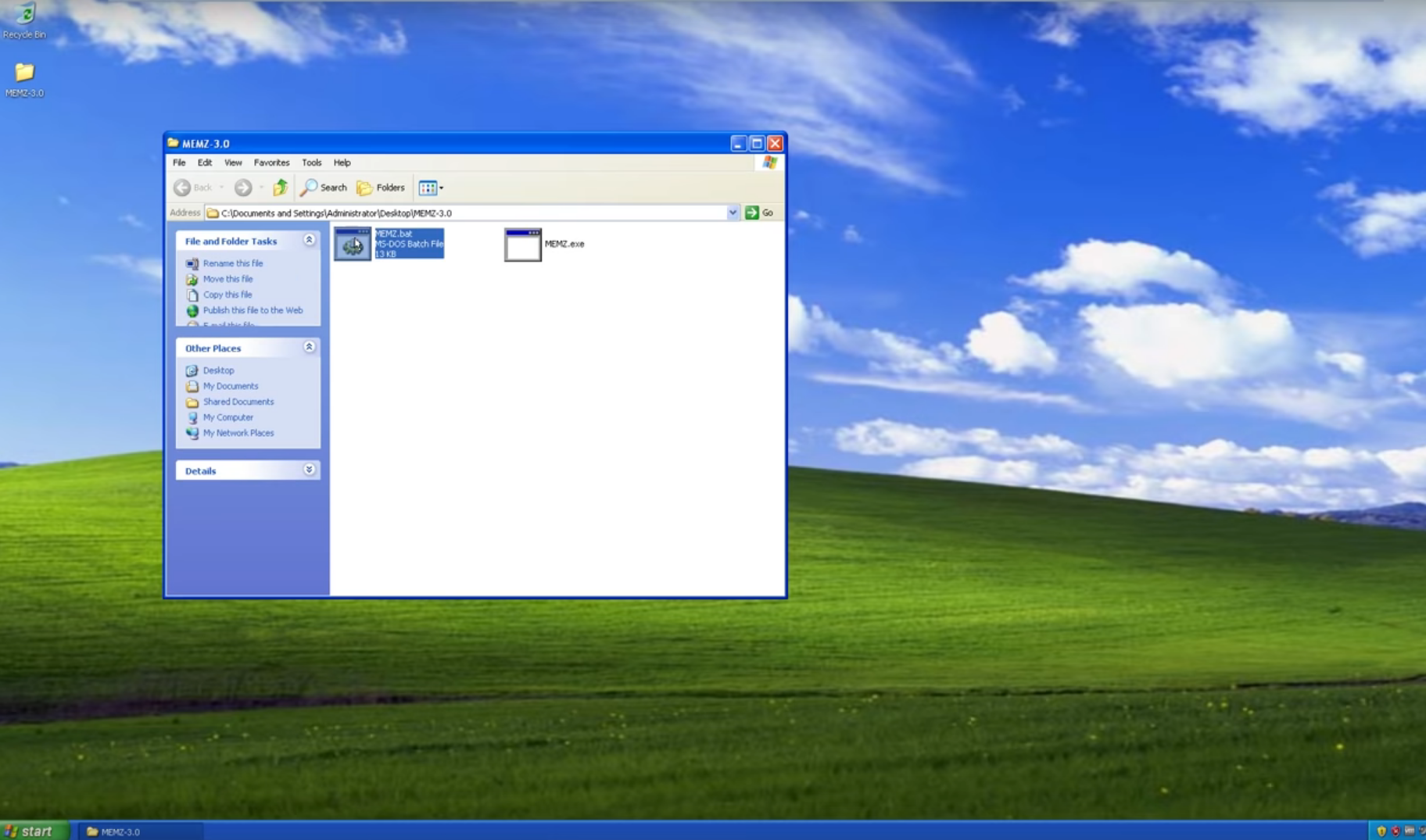The width and height of the screenshot is (1426, 840).
Task: Open the File menu
Action: click(x=179, y=163)
